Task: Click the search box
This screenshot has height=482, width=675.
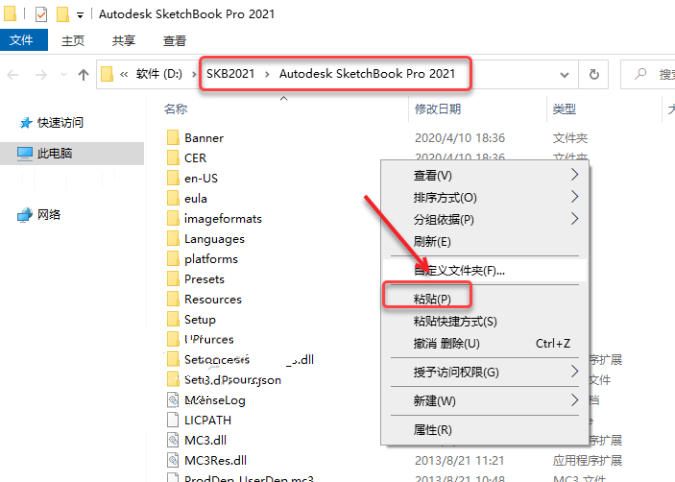Action: pos(648,74)
